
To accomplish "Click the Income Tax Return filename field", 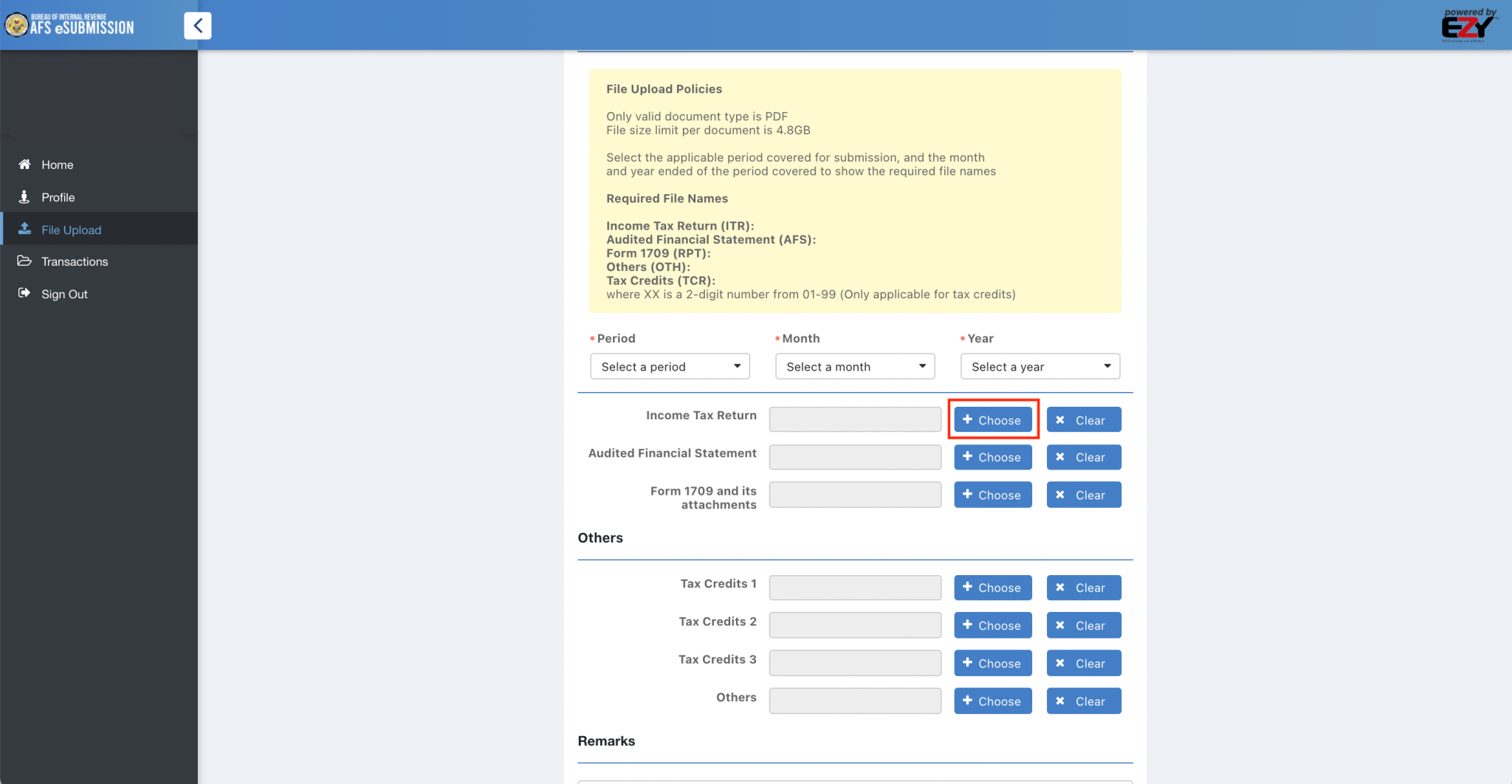I will (854, 419).
